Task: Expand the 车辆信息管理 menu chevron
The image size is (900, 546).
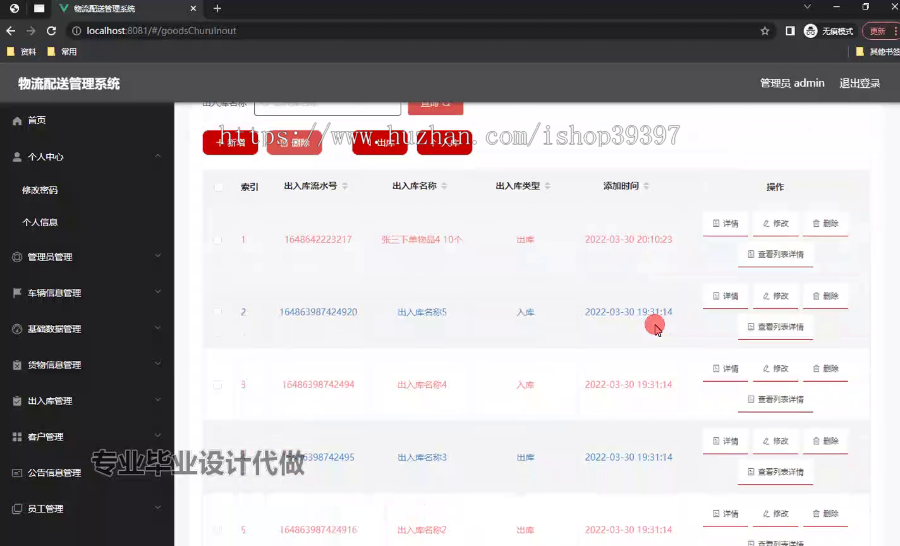Action: (158, 292)
